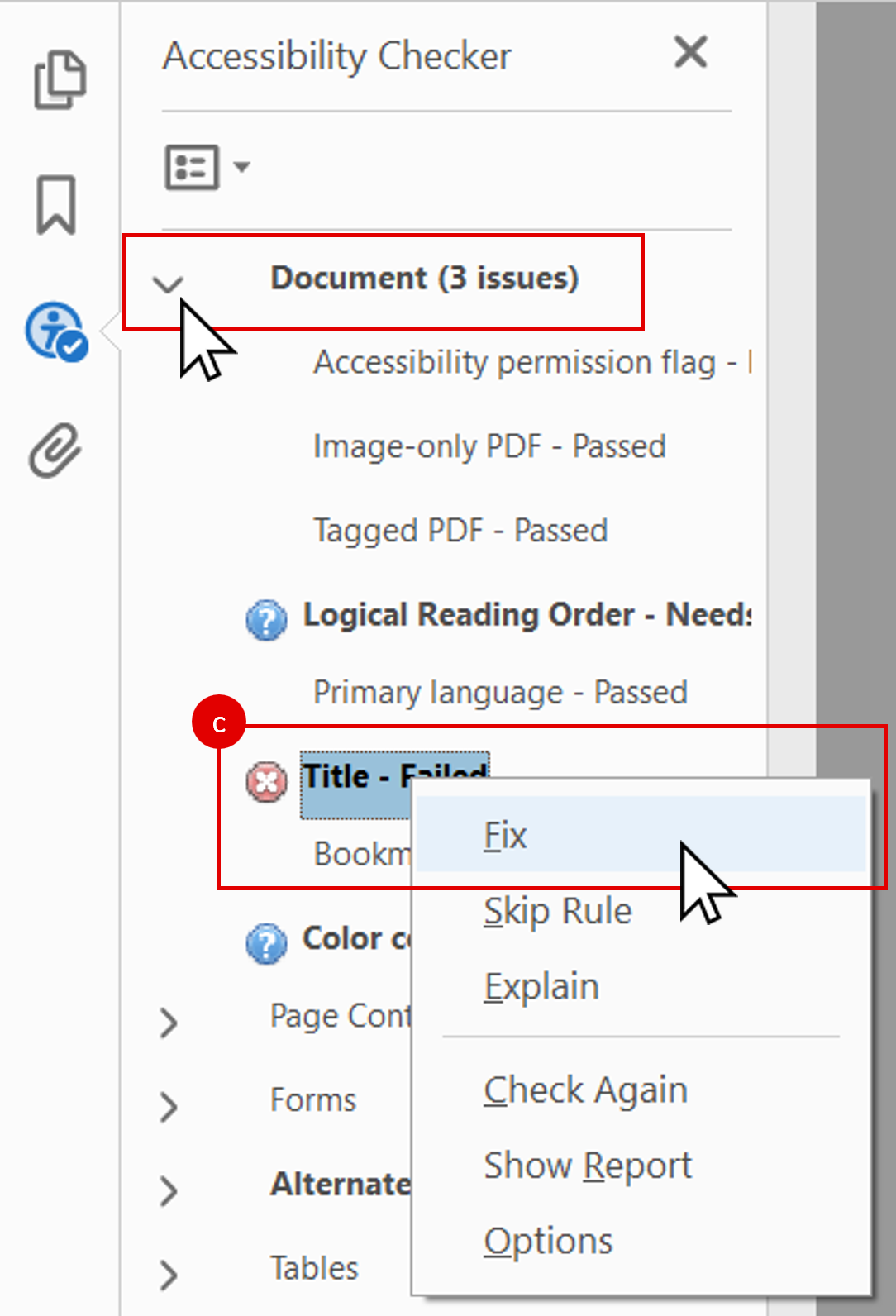Open Show Report from the menu
Screen dimensions: 896x1316
pos(587,1165)
